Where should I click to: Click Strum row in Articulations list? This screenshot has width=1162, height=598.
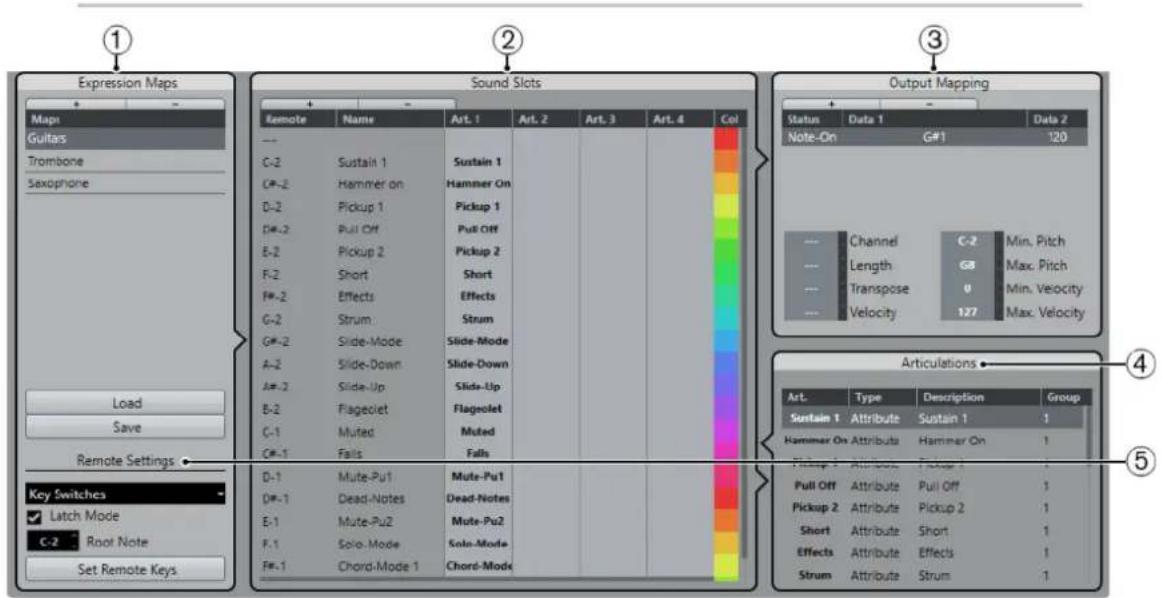click(934, 576)
